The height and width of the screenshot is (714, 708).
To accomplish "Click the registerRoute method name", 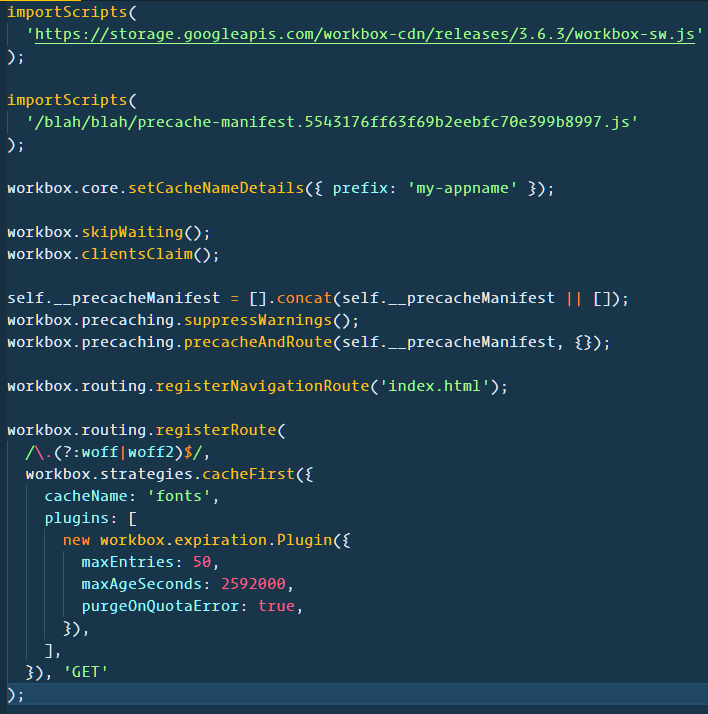I will tap(216, 430).
